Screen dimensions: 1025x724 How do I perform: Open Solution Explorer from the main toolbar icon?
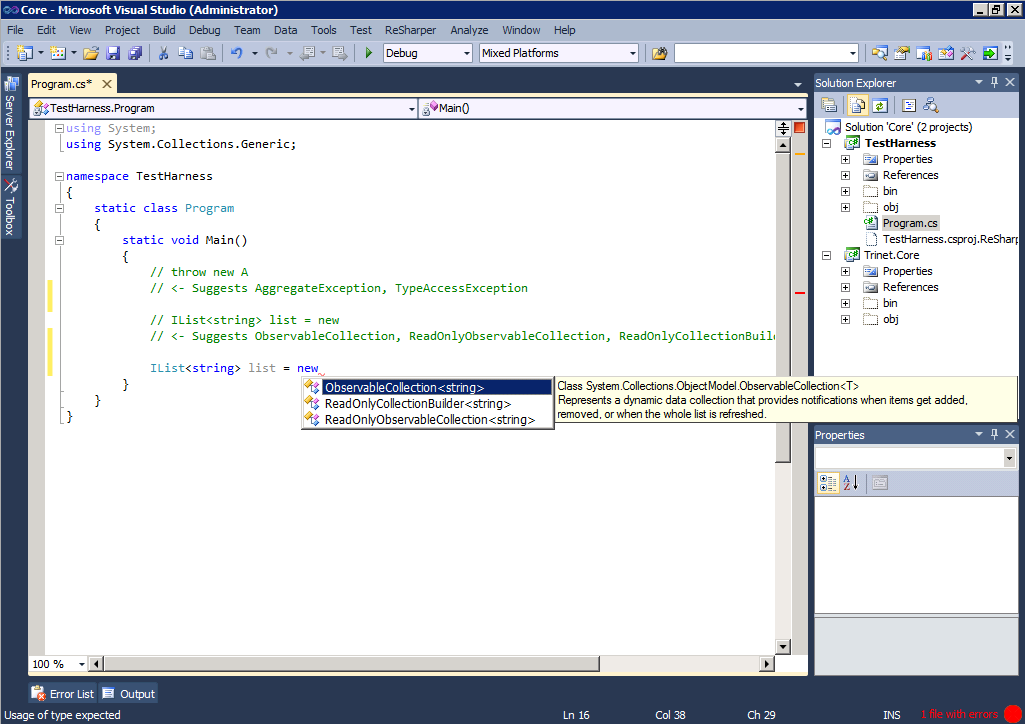point(879,53)
